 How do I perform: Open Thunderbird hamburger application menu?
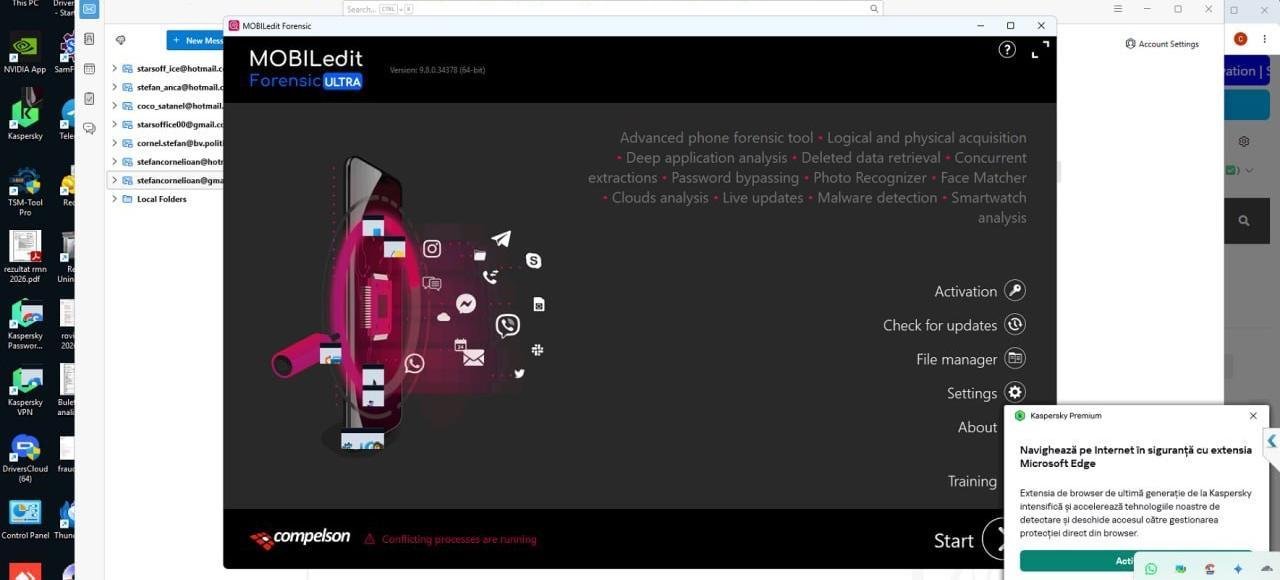pos(1118,8)
